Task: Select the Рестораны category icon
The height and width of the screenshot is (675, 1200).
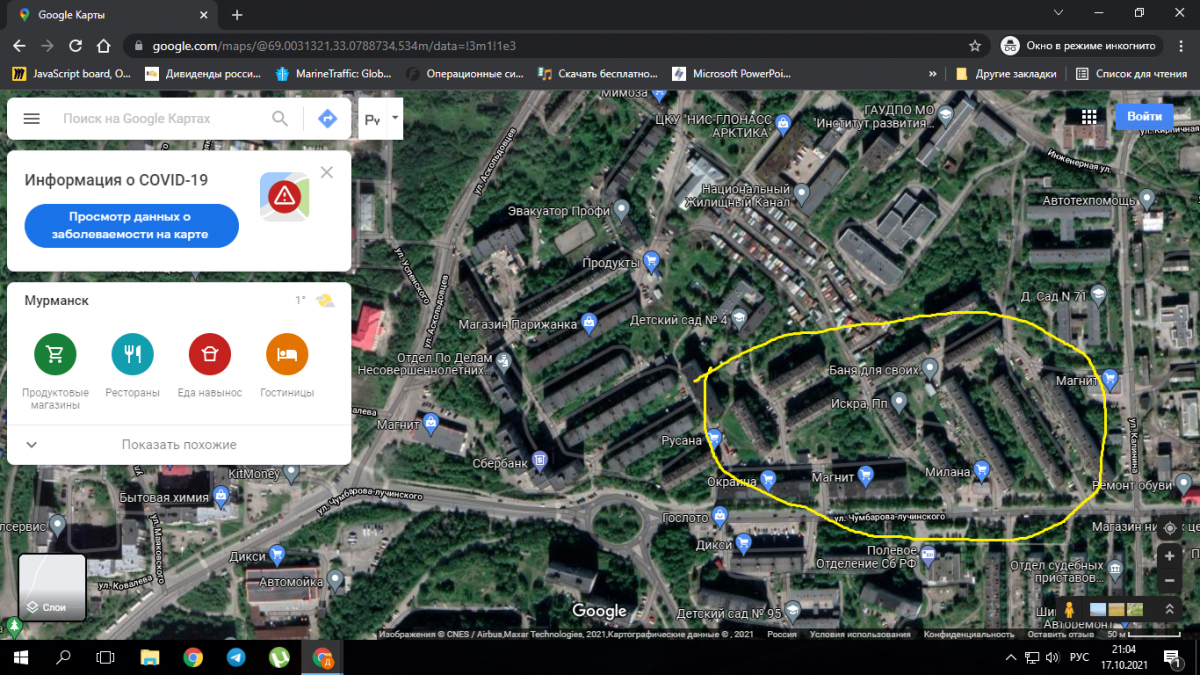Action: coord(132,354)
